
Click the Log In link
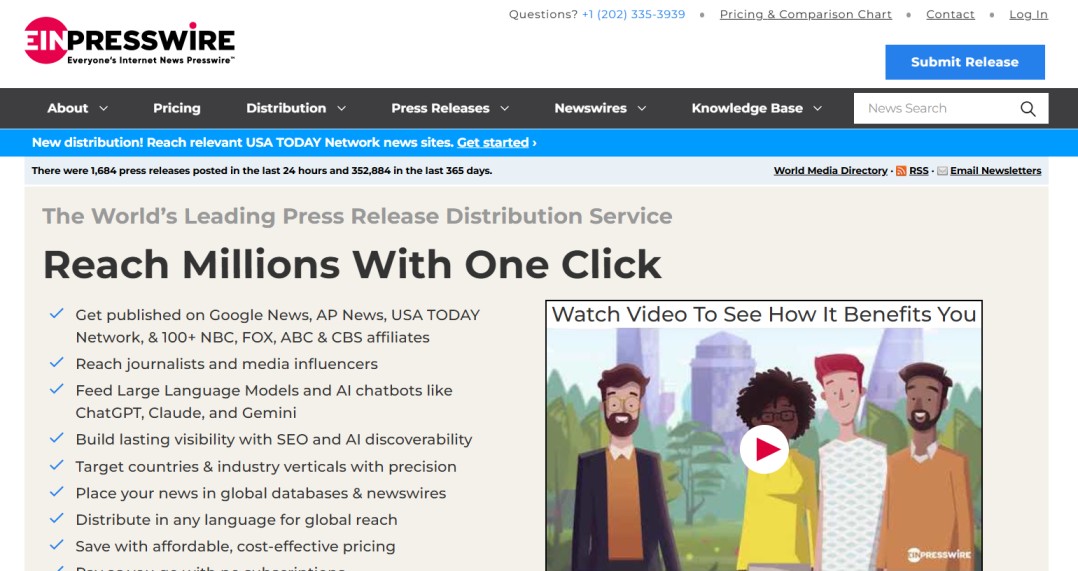[x=1028, y=14]
